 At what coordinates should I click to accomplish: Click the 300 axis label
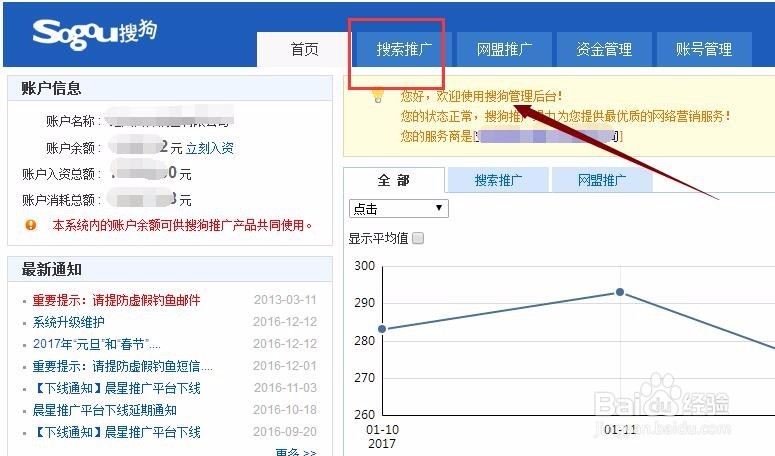click(364, 266)
